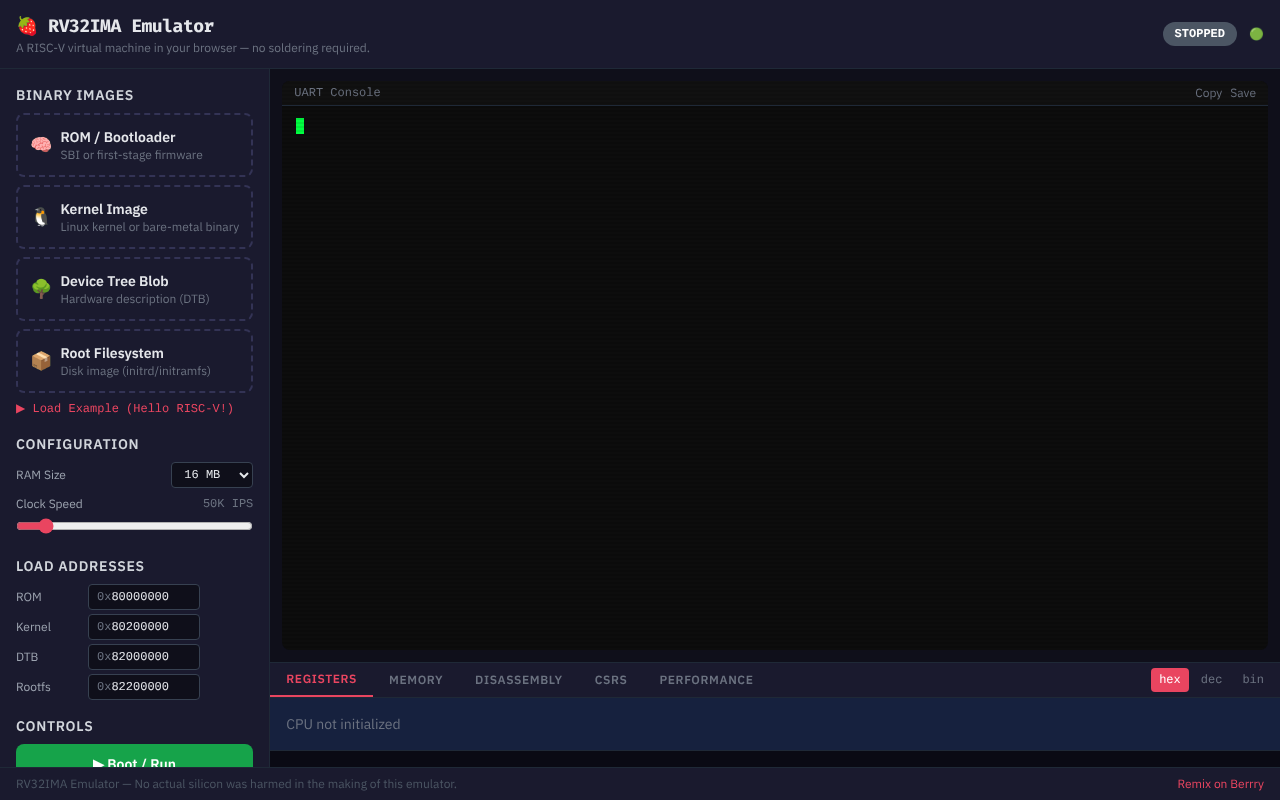Edit the Kernel load address field
Viewport: 1280px width, 800px height.
[144, 627]
